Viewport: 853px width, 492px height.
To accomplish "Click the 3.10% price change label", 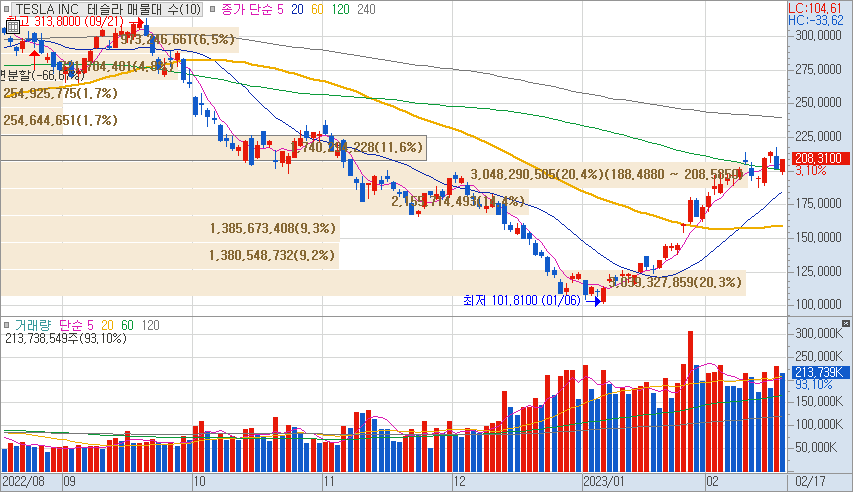I will pos(811,171).
